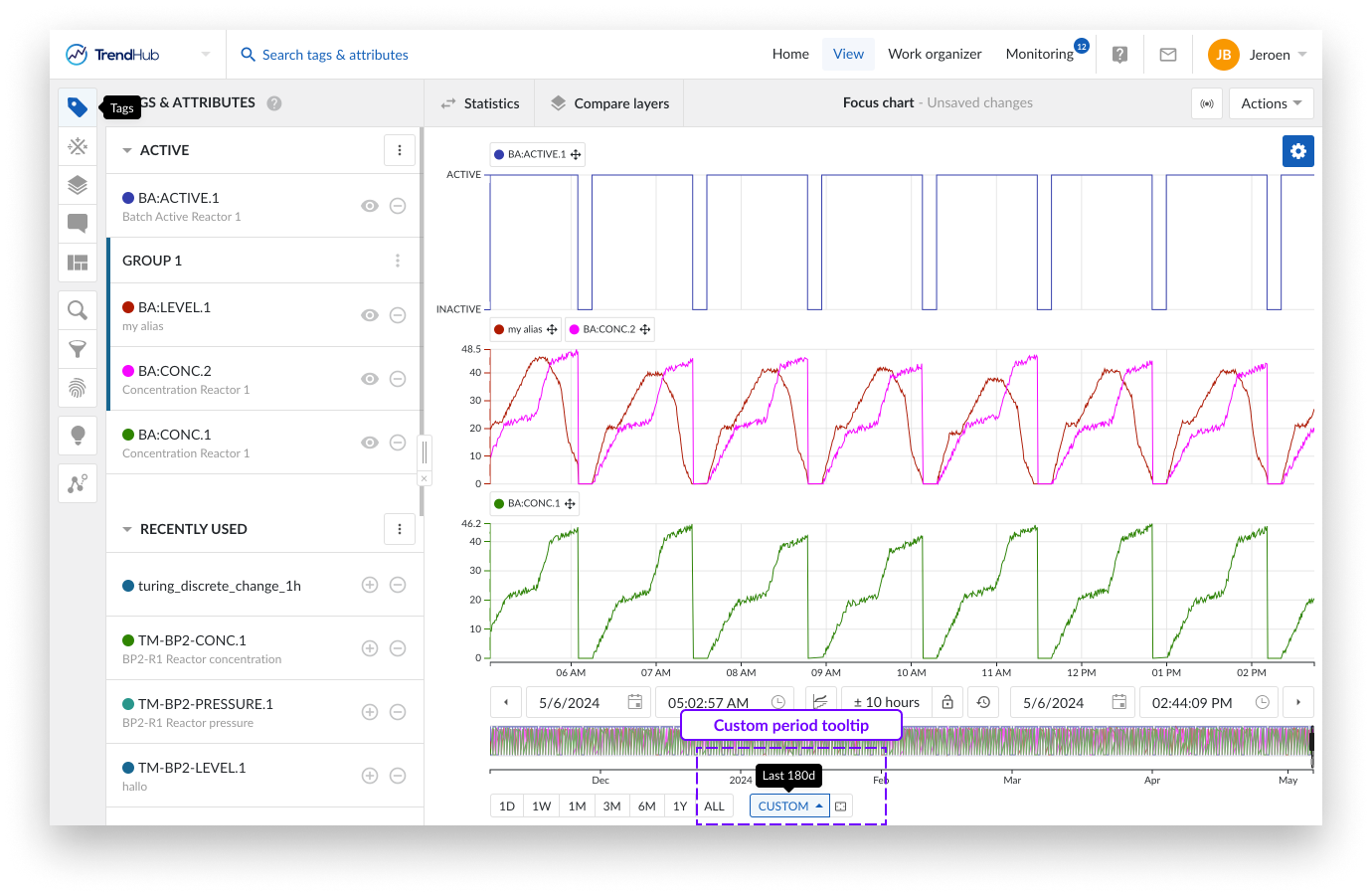Toggle visibility of BA:LEVEL.1 tag
This screenshot has height=895, width=1372.
pyautogui.click(x=370, y=315)
